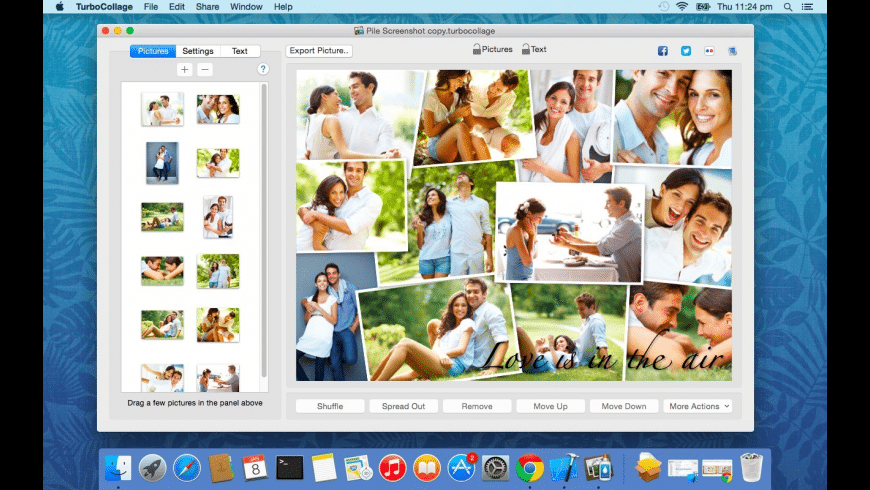This screenshot has width=870, height=490.
Task: Click the add pictures plus button
Action: pyautogui.click(x=184, y=69)
